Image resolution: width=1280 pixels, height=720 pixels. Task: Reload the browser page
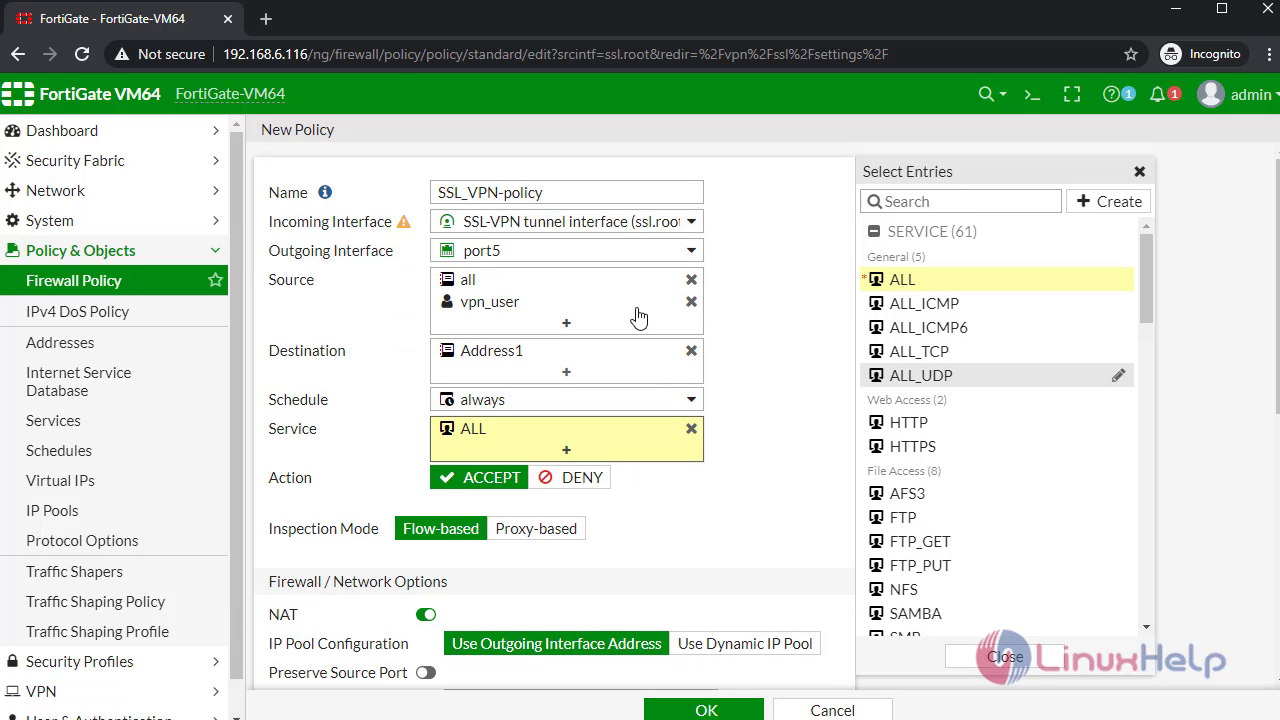tap(82, 54)
